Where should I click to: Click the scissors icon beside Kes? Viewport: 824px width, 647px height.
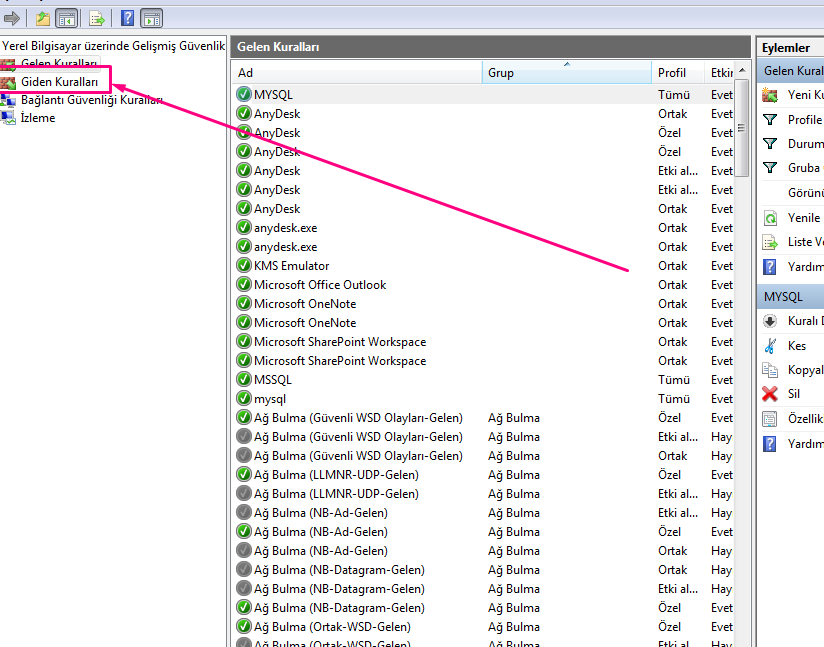(x=770, y=346)
